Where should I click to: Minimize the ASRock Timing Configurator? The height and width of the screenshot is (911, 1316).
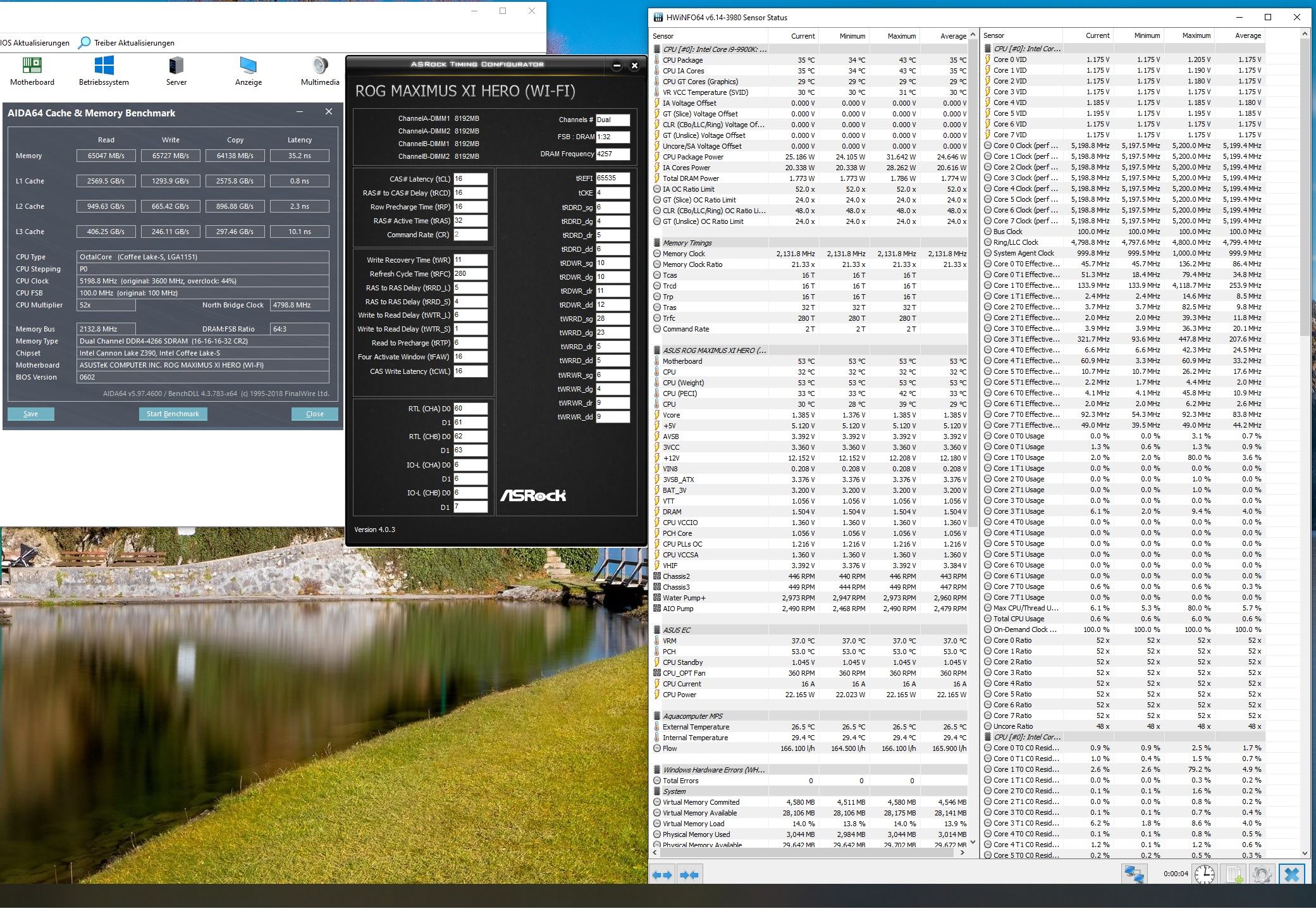617,65
